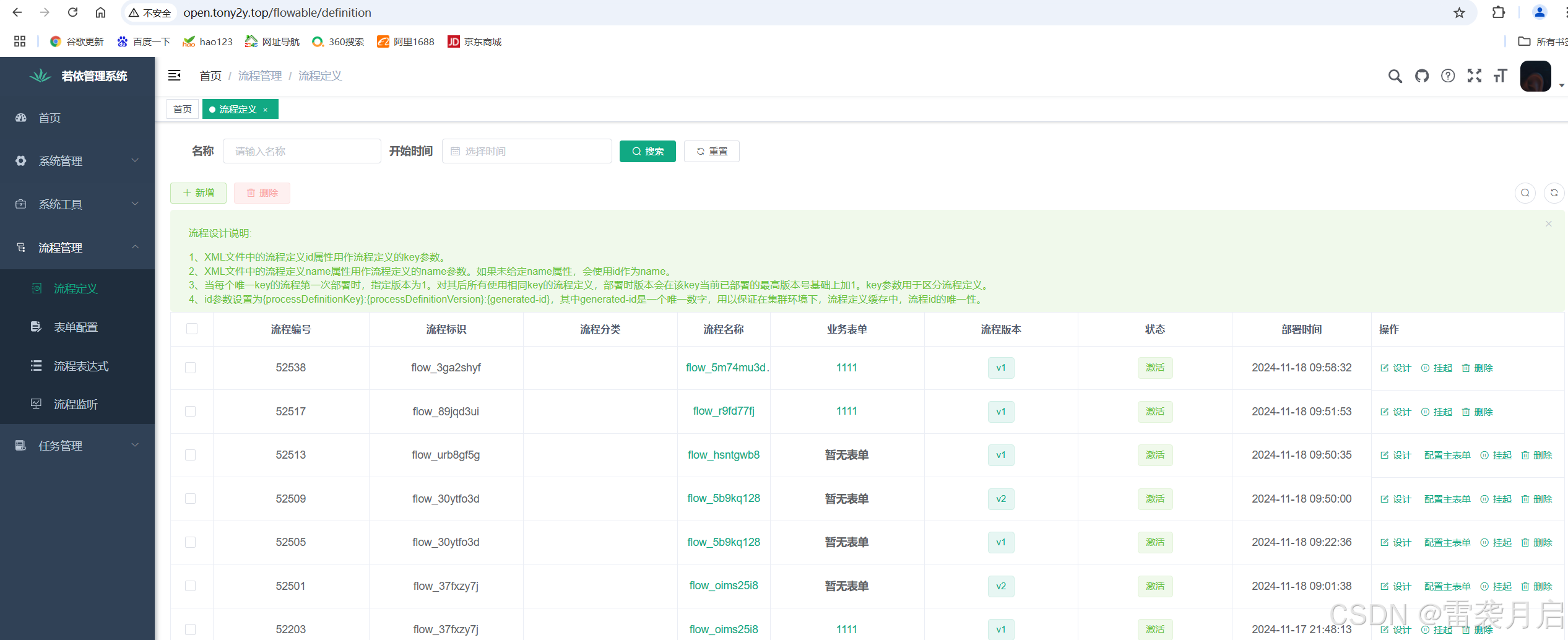Viewport: 1568px width, 640px height.
Task: Click the 新增 button
Action: coord(198,192)
